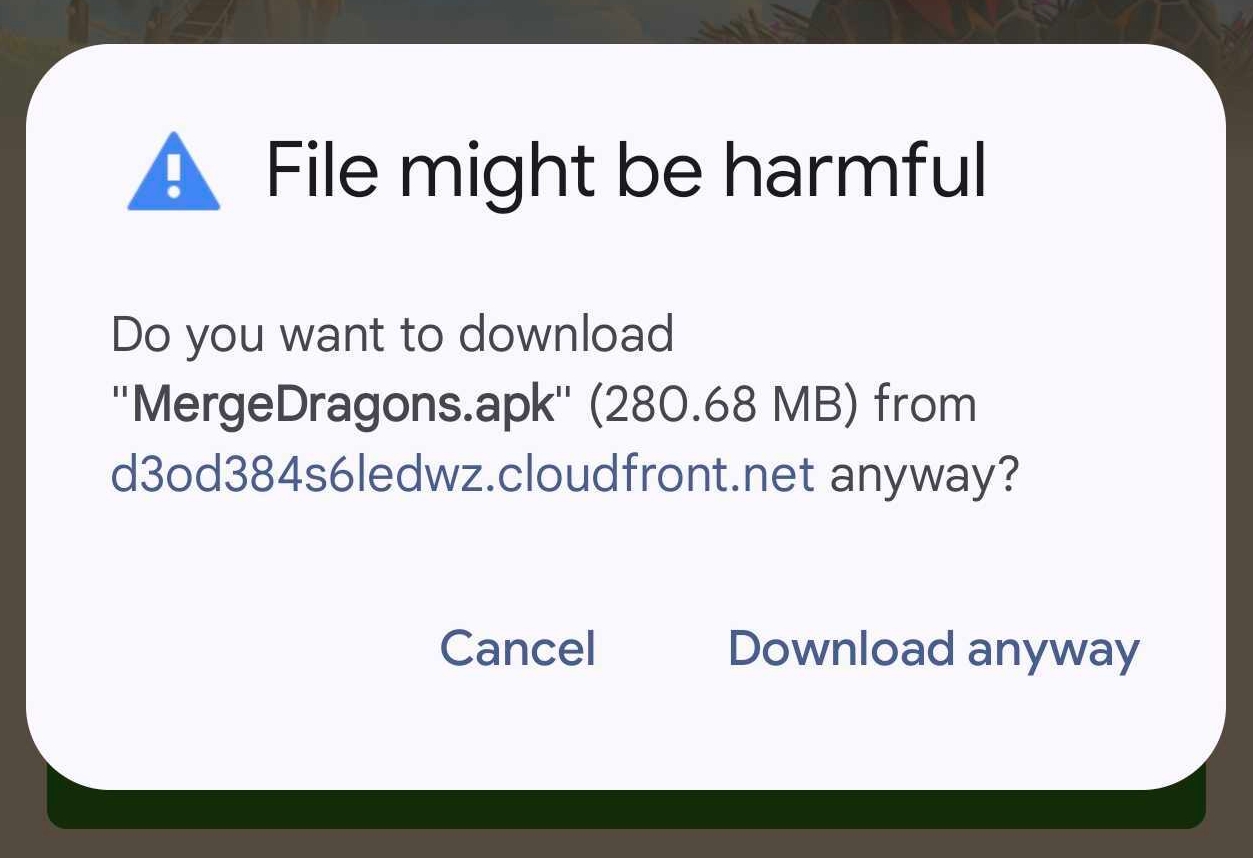Click blank dialog area left of Cancel
This screenshot has width=1253, height=858.
pos(250,649)
